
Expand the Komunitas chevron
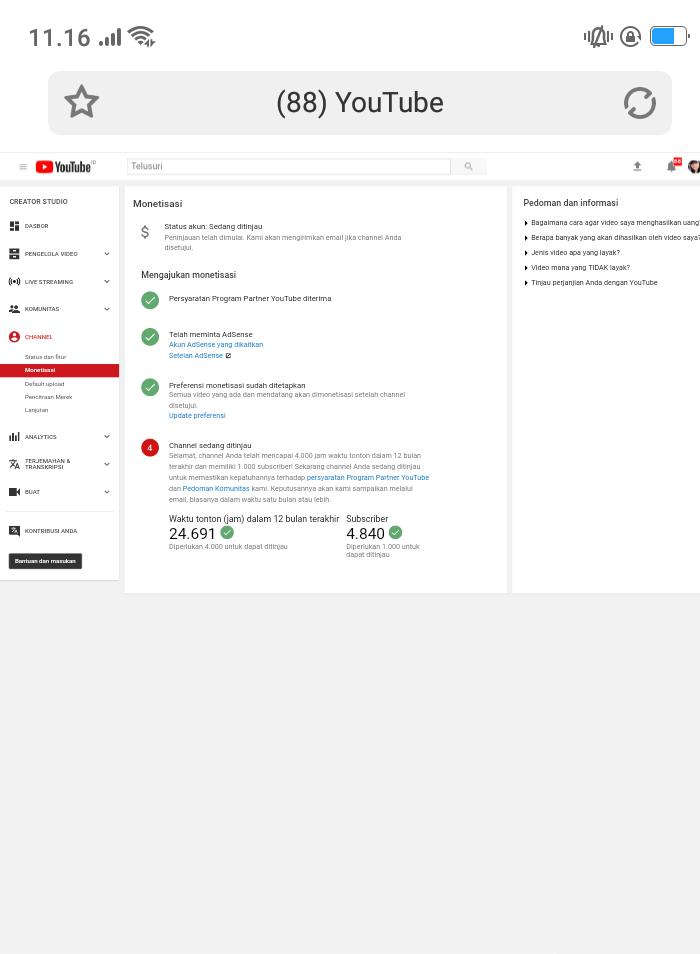point(107,309)
